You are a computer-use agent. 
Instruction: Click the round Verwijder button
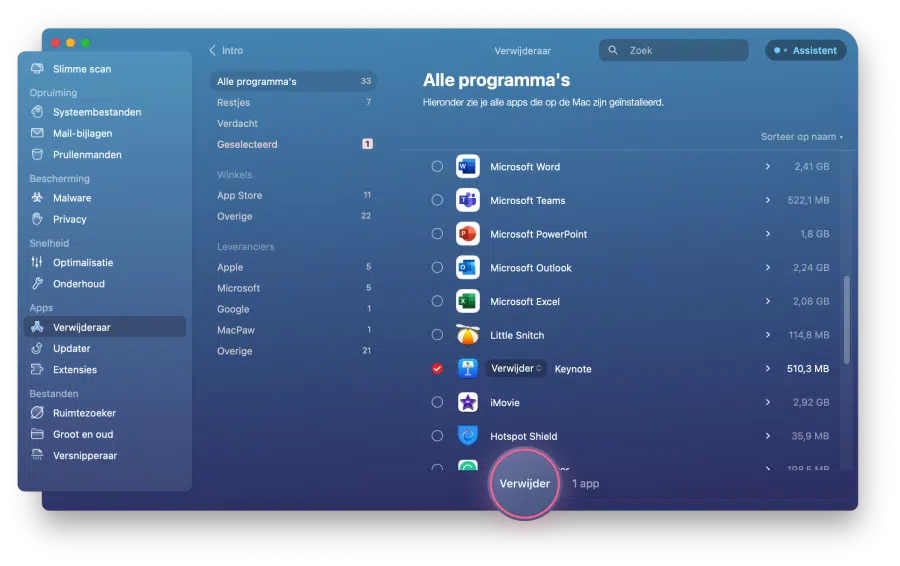pos(525,483)
